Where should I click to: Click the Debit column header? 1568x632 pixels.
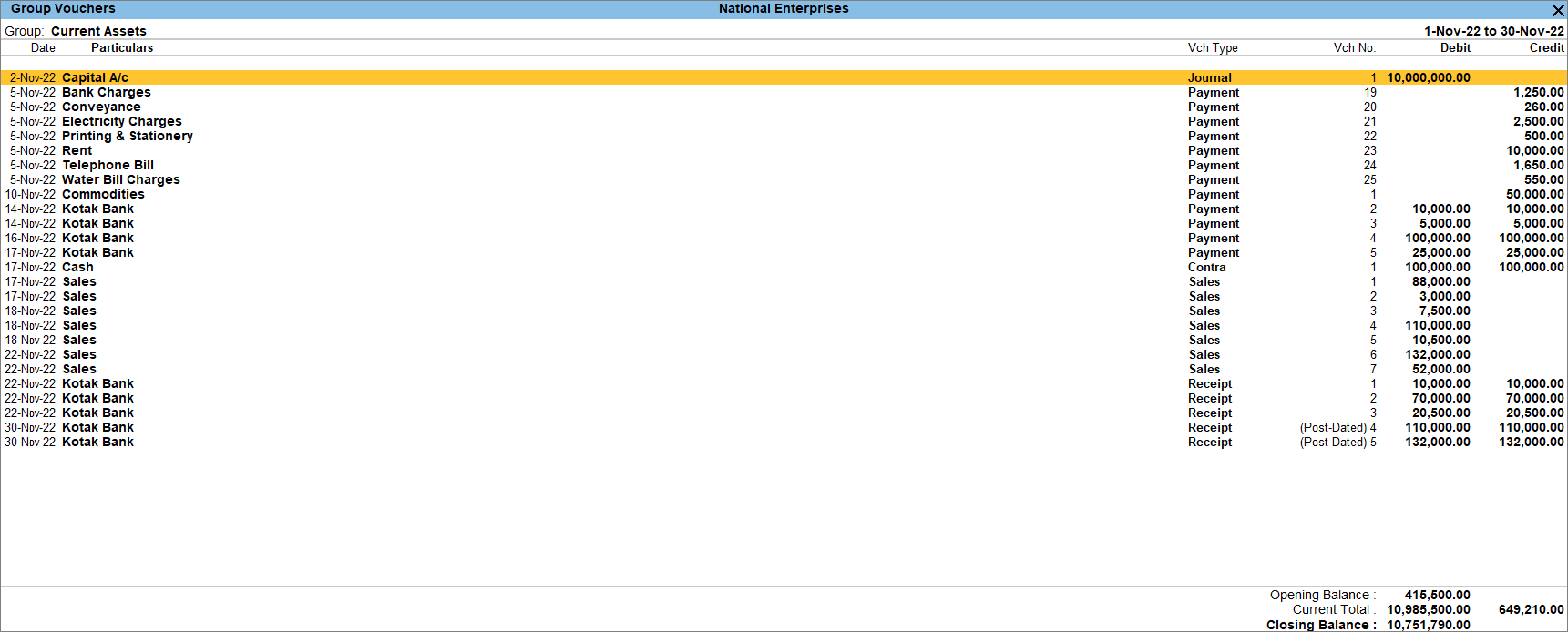coord(1455,48)
